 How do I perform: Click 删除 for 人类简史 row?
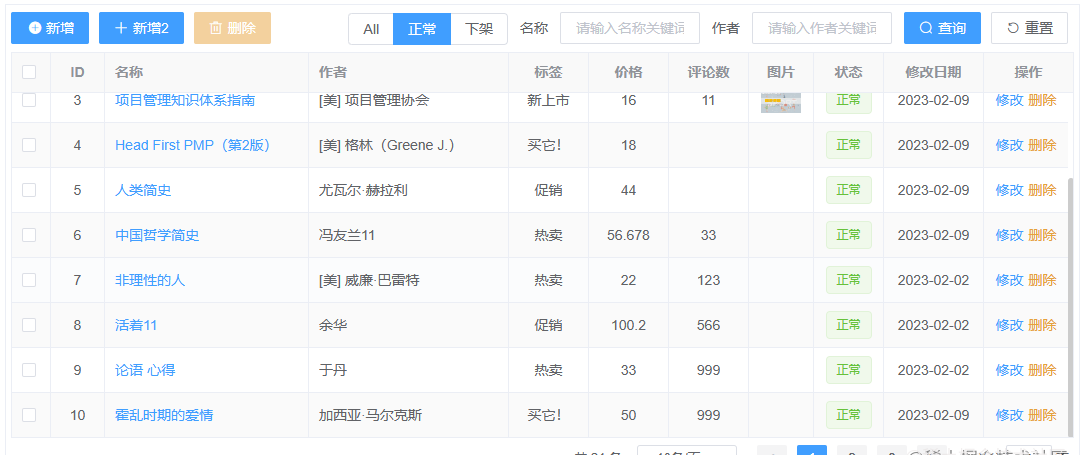click(x=1043, y=190)
